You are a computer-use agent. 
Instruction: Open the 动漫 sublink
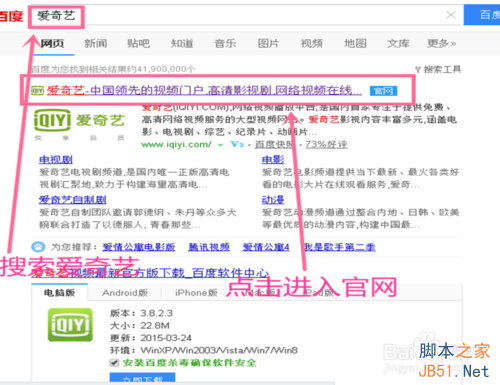(x=273, y=200)
